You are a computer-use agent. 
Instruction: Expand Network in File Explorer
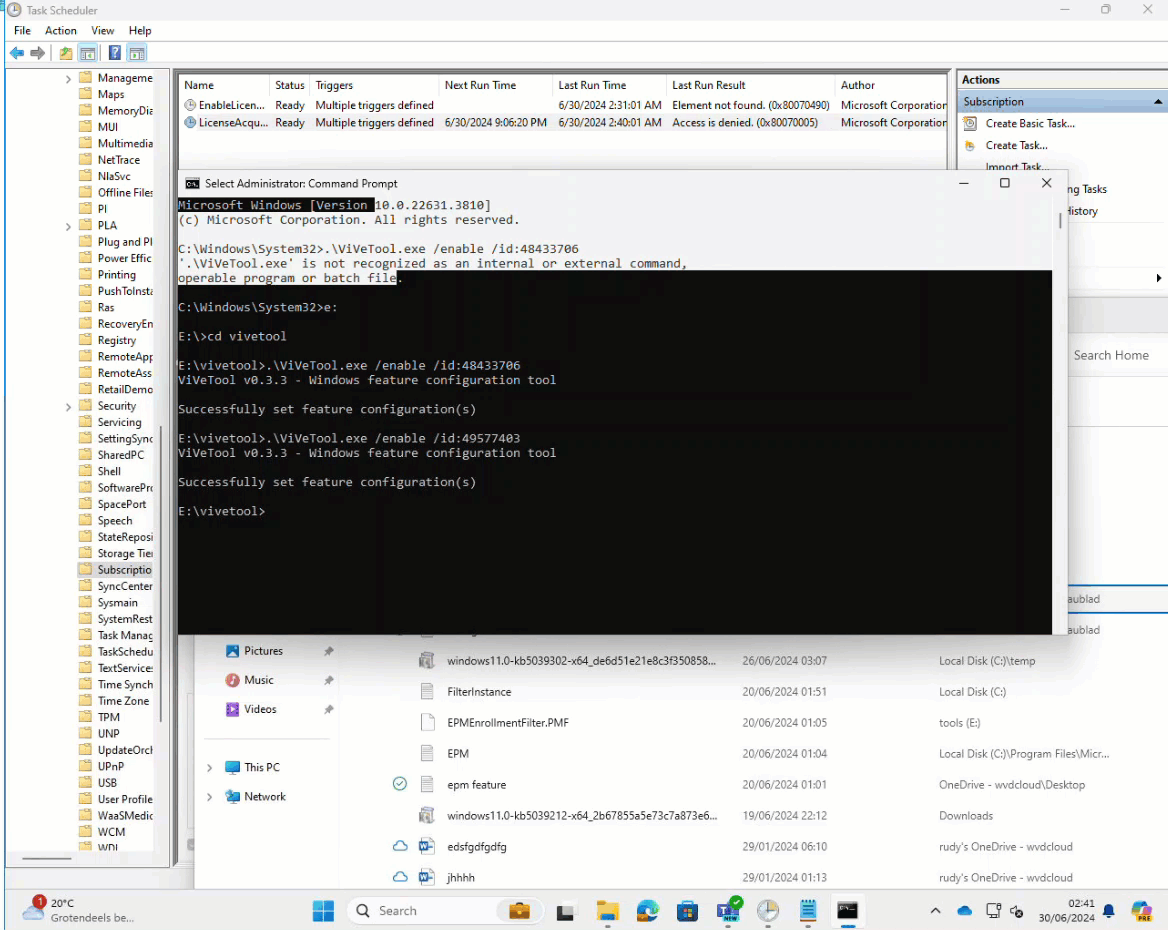pyautogui.click(x=209, y=796)
